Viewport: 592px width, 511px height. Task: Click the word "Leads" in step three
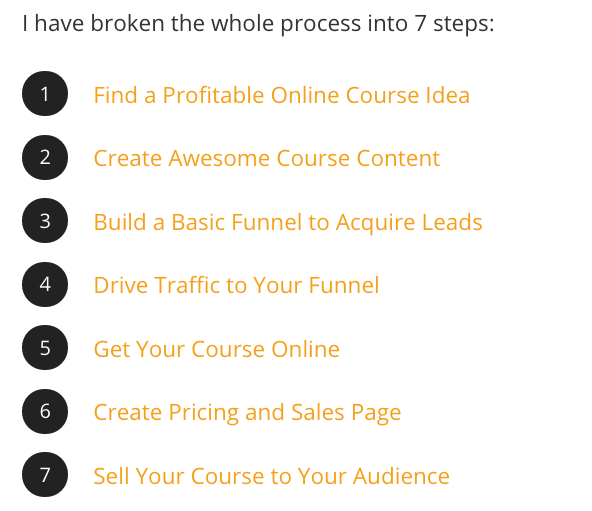[x=452, y=222]
